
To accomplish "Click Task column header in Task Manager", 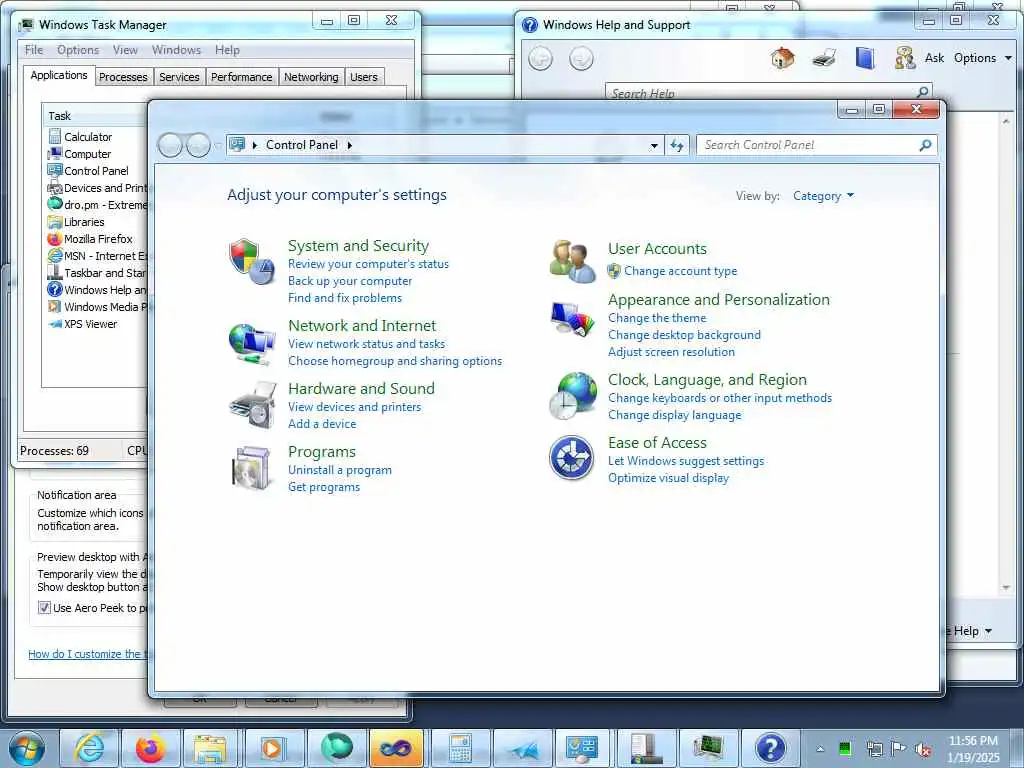I will tap(95, 116).
